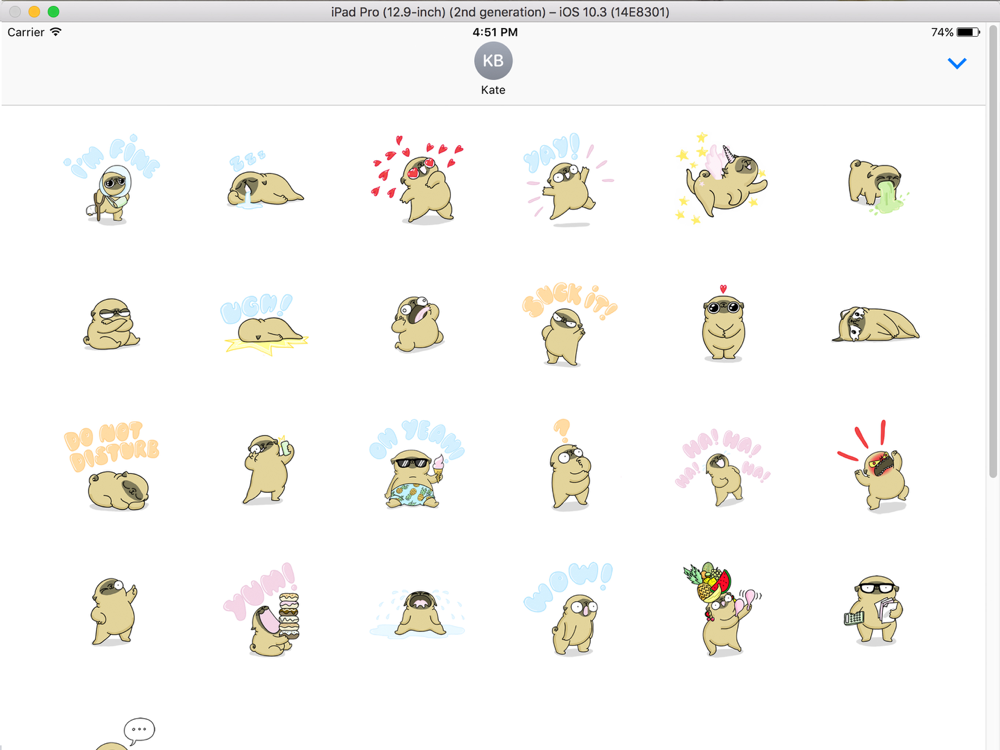The image size is (1000, 750).
Task: Pick the "Suck it!" pug sticker
Action: coord(570,324)
